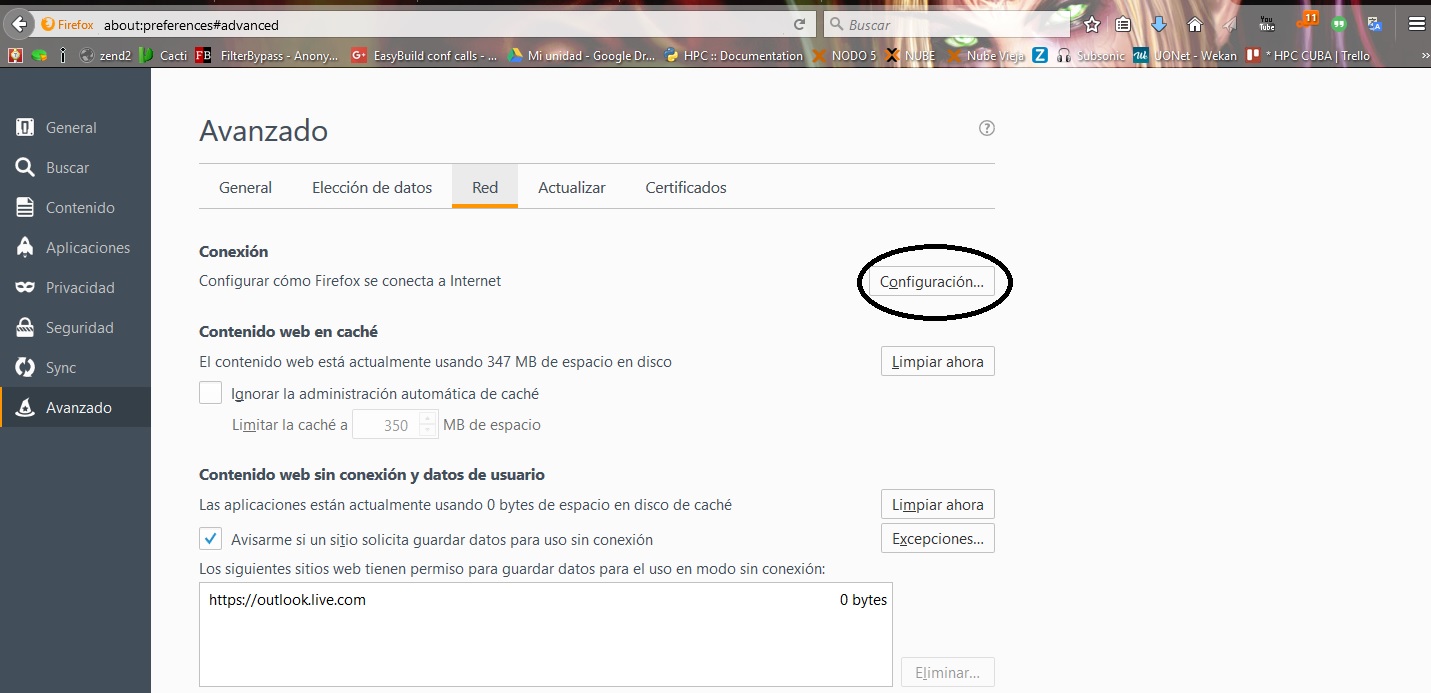The width and height of the screenshot is (1431, 693).
Task: Select the outlook.live.com list entry
Action: pos(287,600)
